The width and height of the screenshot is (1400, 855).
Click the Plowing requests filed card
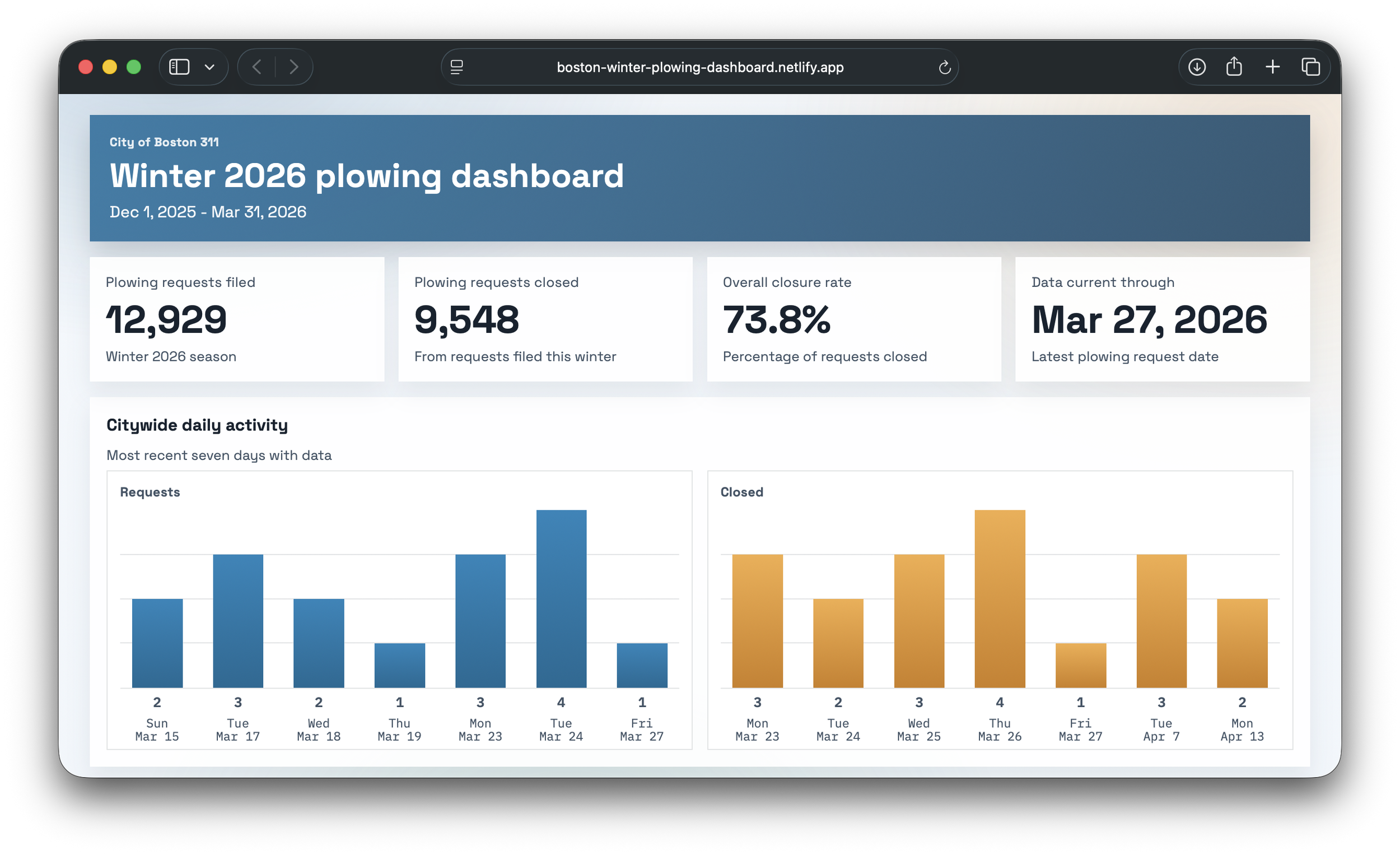coord(237,319)
